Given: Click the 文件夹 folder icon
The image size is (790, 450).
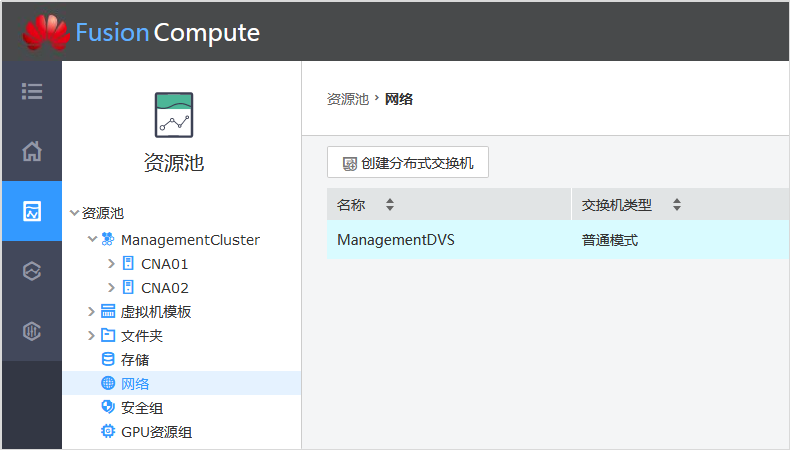Looking at the screenshot, I should 108,335.
